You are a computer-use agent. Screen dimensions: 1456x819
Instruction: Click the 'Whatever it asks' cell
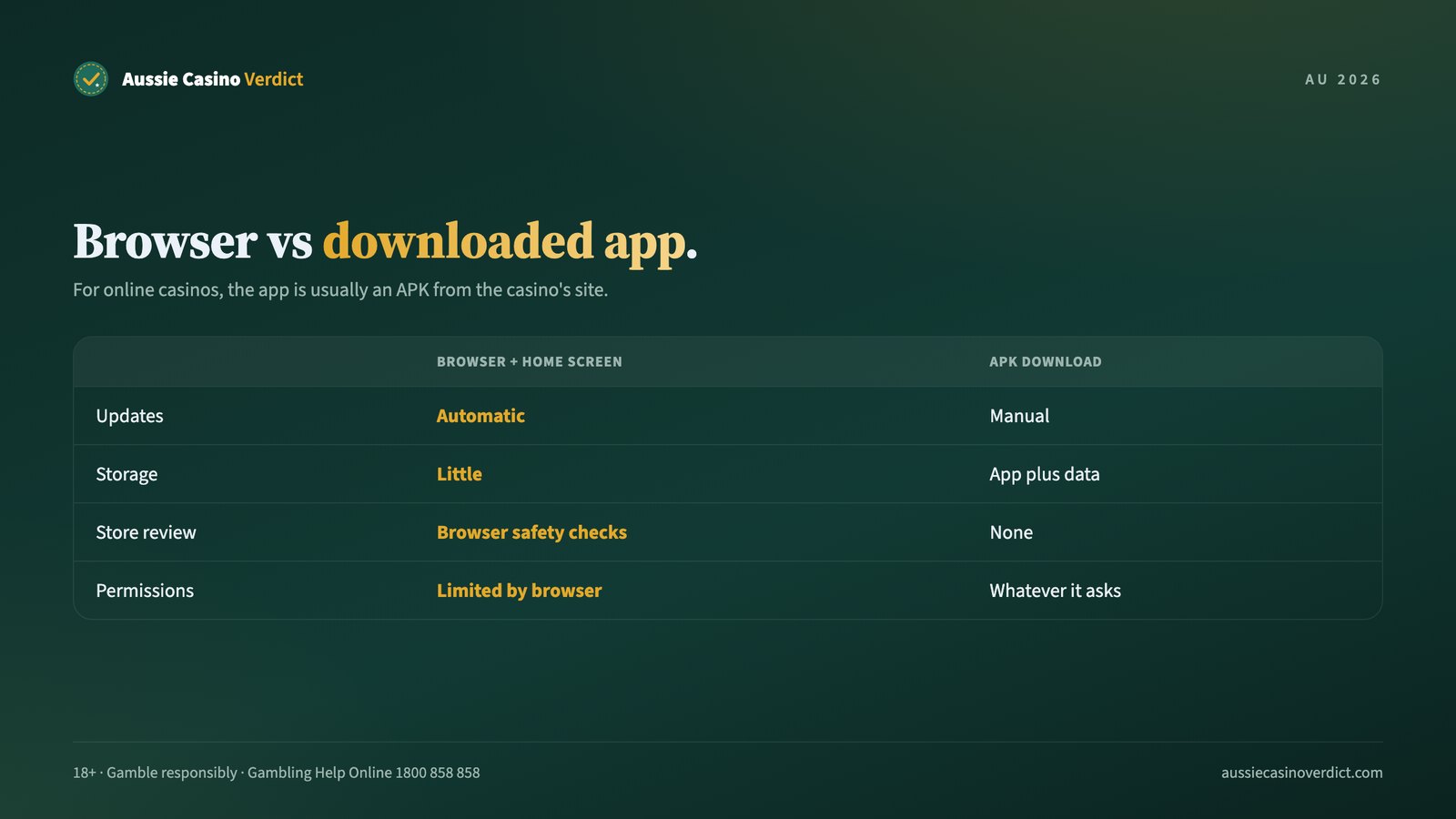click(1056, 591)
